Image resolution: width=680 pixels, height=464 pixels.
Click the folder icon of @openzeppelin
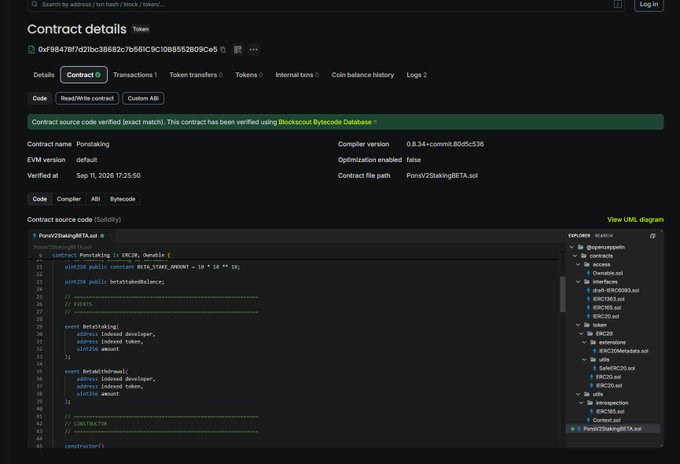click(x=580, y=247)
